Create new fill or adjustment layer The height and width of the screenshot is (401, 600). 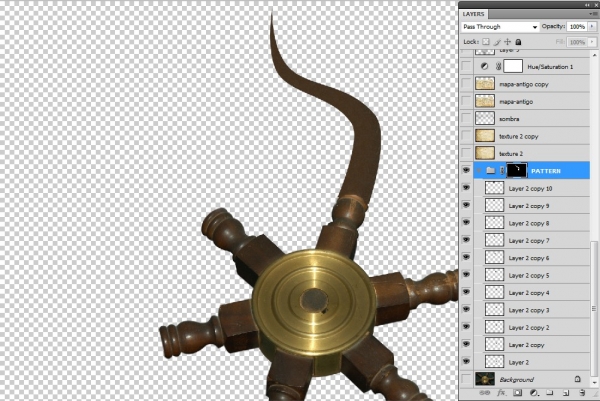(x=533, y=393)
